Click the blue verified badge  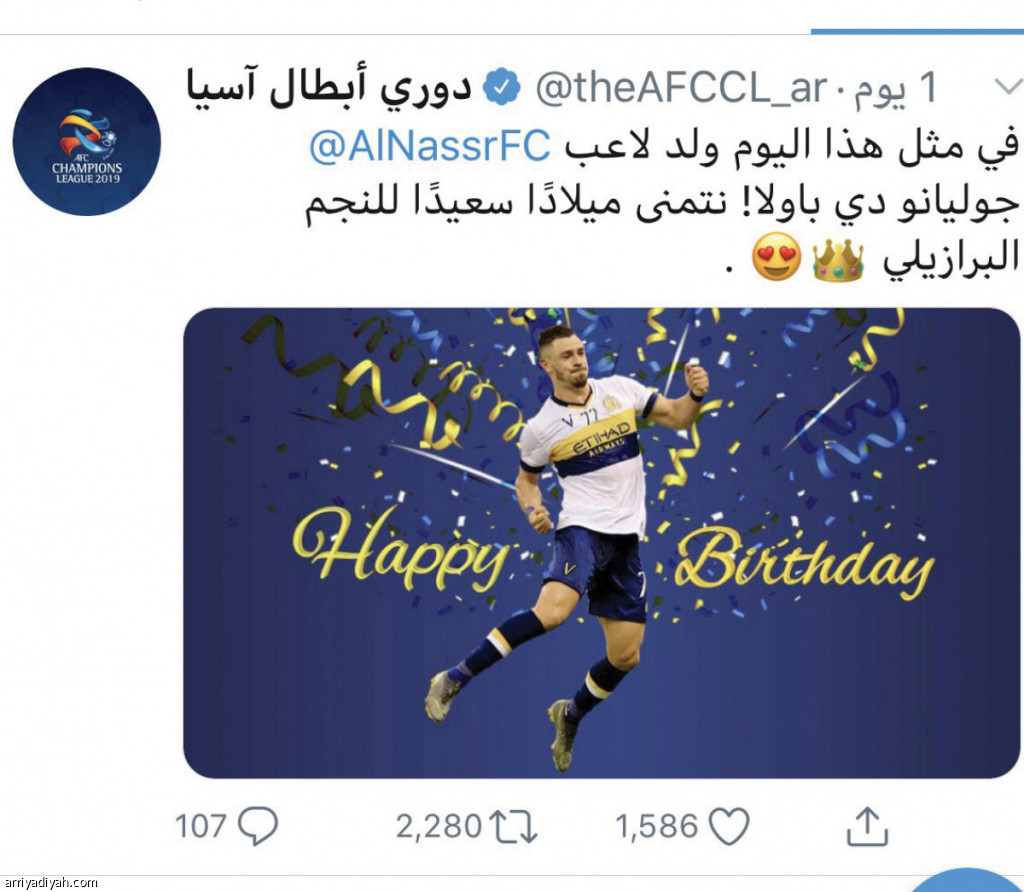click(x=502, y=88)
